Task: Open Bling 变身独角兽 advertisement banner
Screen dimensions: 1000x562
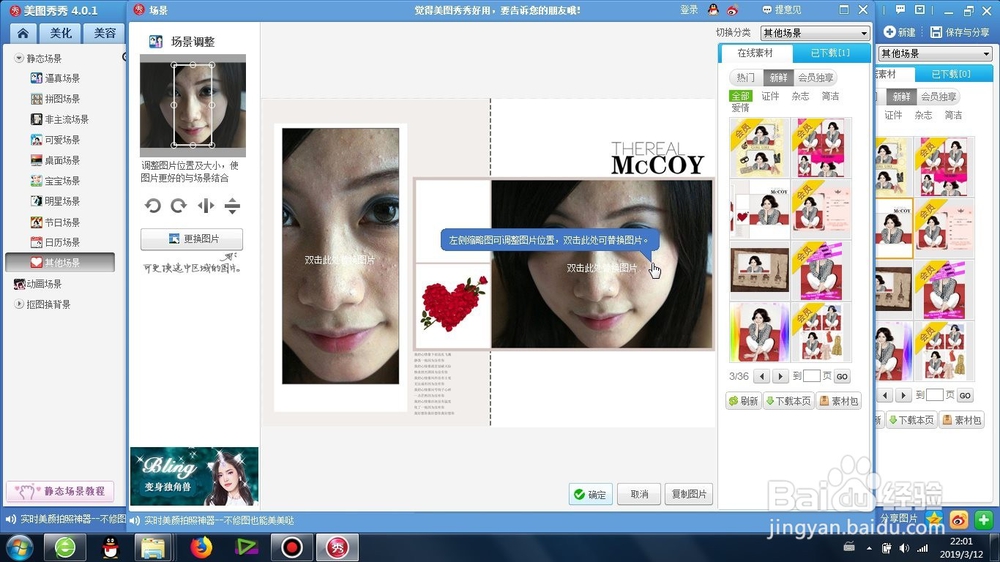Action: point(194,477)
